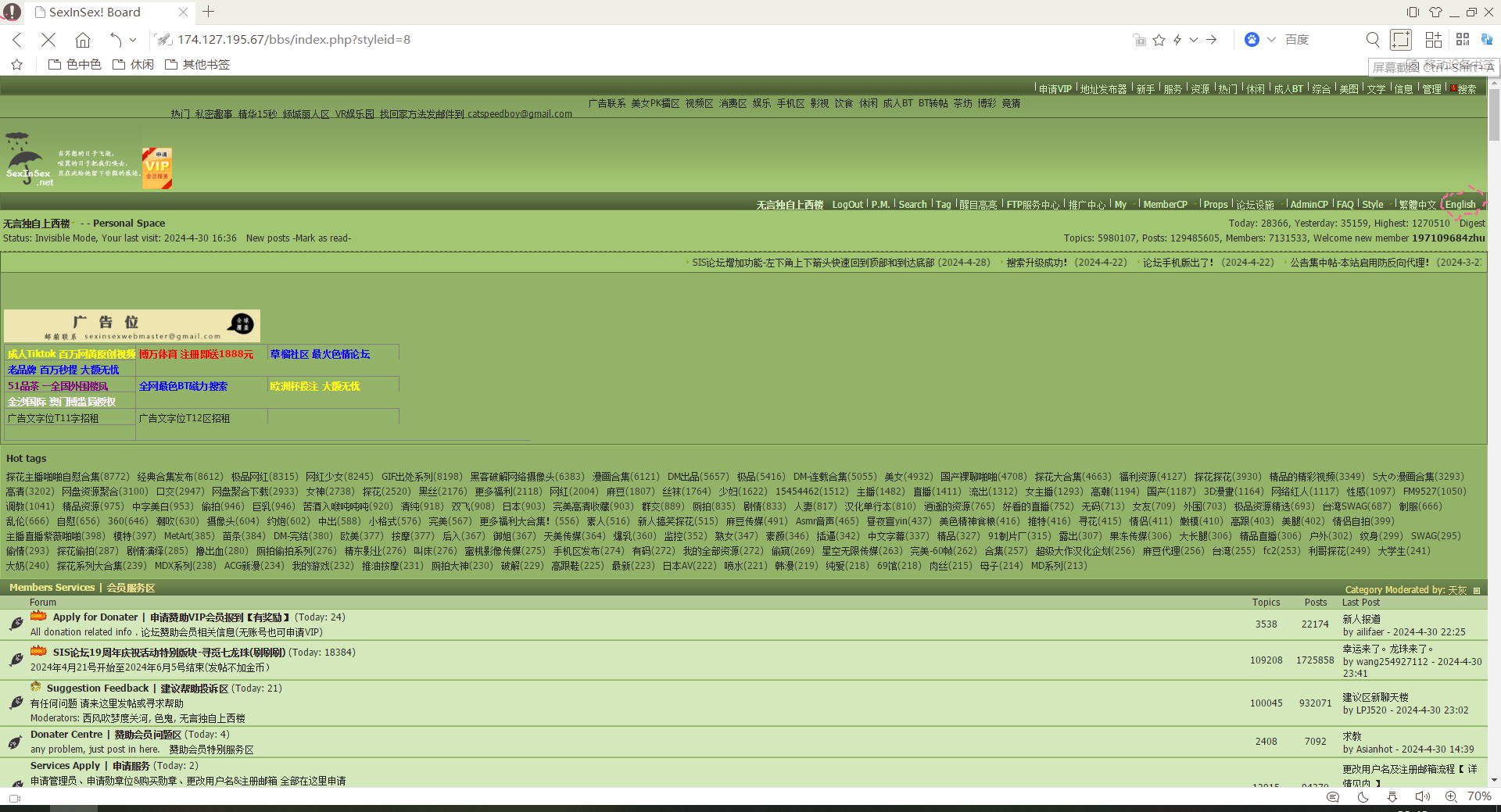Bookmark this page with the star icon

click(x=1159, y=40)
